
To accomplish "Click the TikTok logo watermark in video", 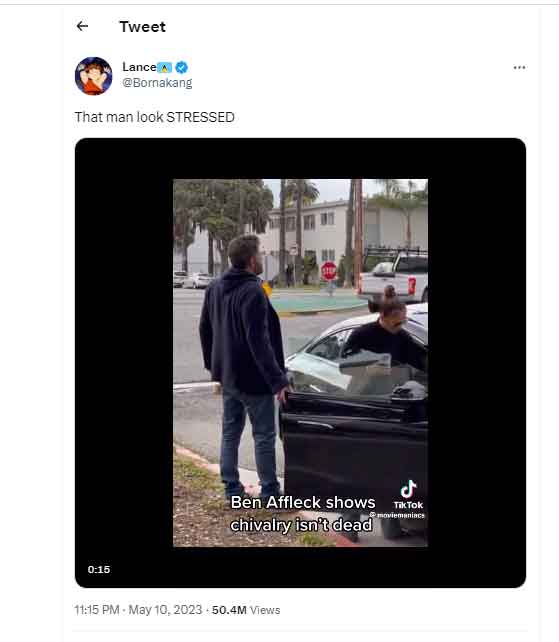I will click(x=408, y=495).
